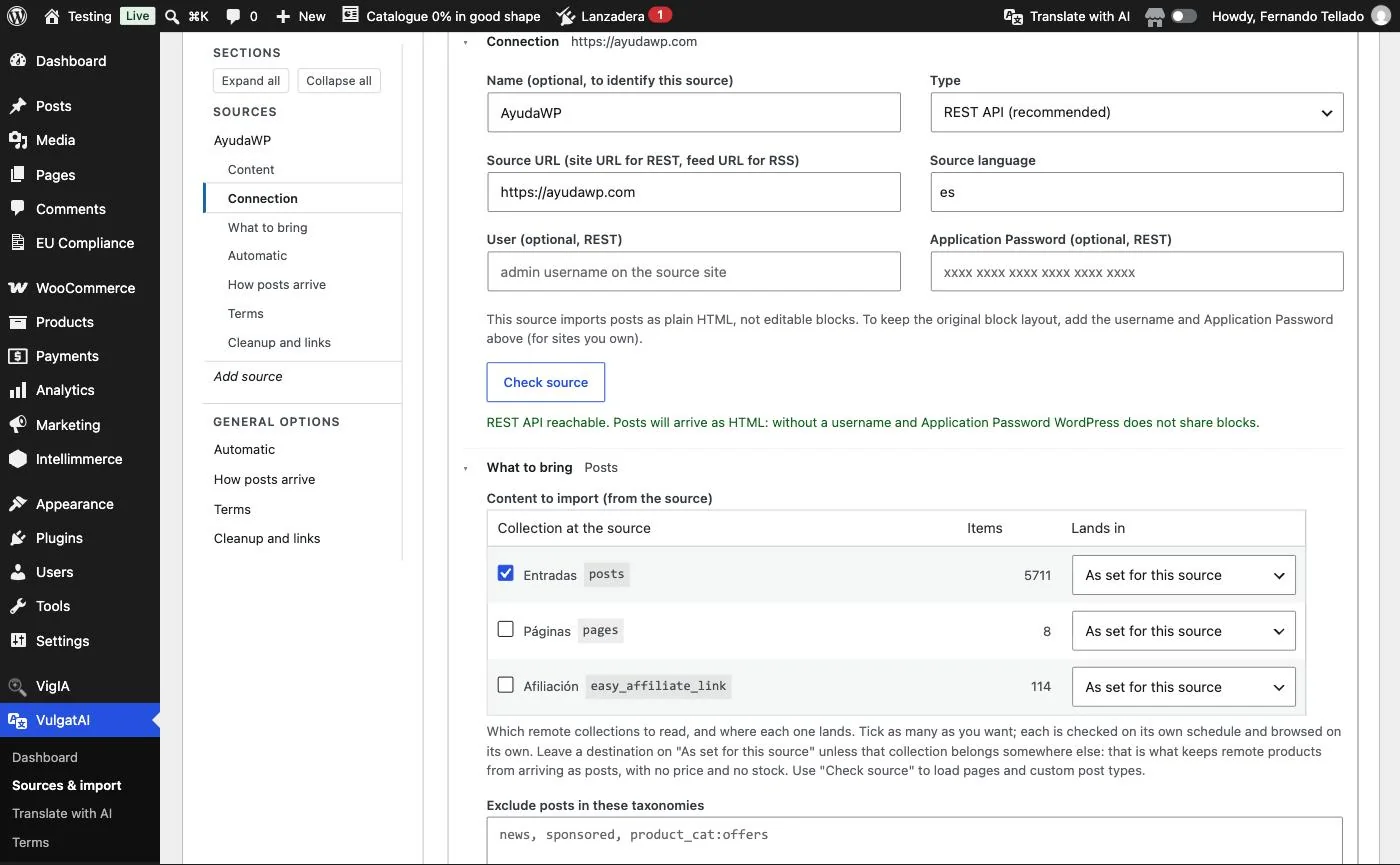Click the Products icon in sidebar
Image resolution: width=1400 pixels, height=865 pixels.
(x=18, y=322)
